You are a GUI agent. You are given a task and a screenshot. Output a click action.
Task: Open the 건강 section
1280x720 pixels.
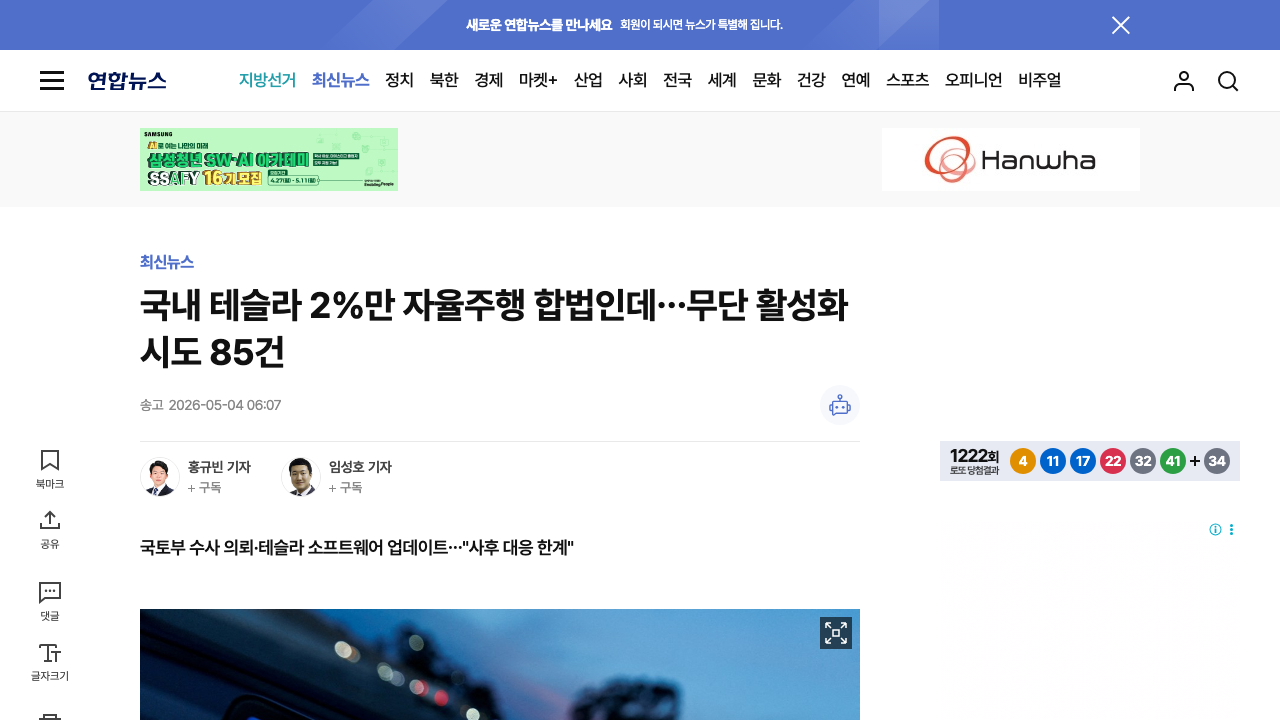(x=811, y=80)
